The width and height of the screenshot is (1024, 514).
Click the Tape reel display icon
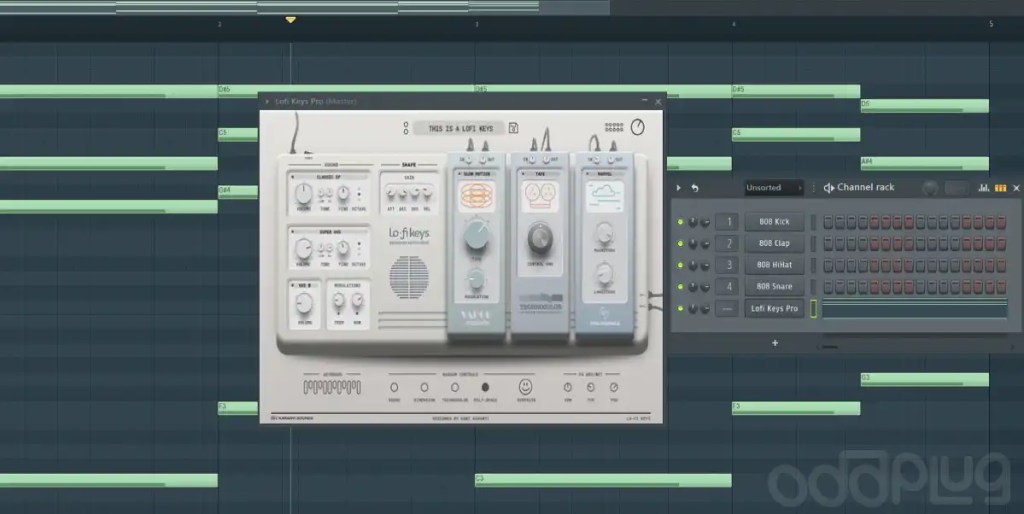point(540,197)
